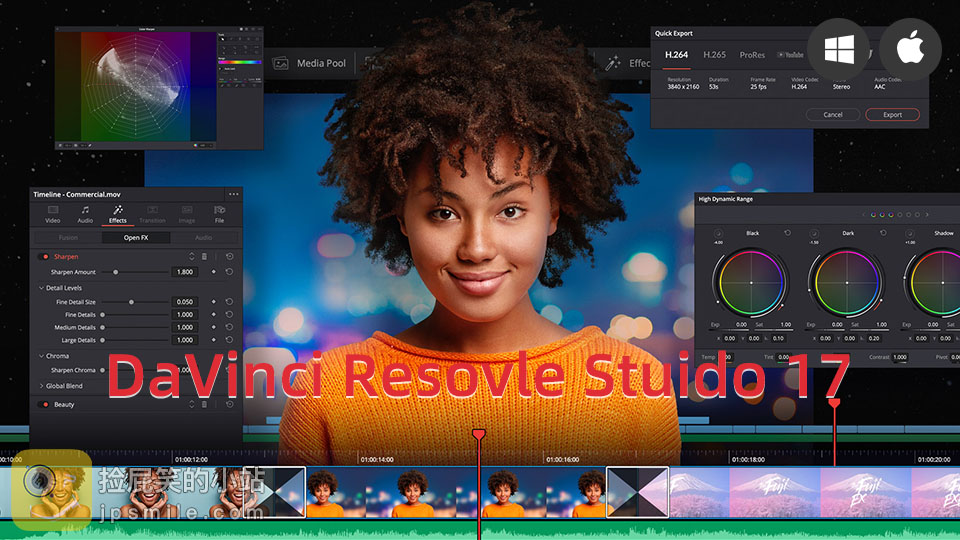Click Export in Quick Export dialog

point(892,114)
